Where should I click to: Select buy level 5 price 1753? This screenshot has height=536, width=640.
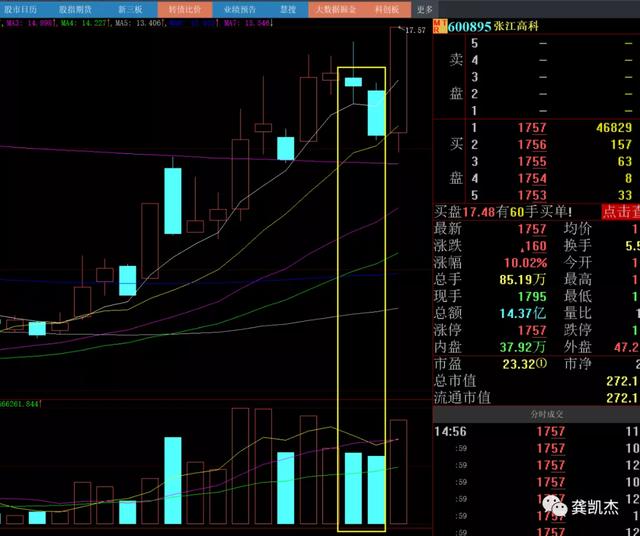[x=532, y=195]
